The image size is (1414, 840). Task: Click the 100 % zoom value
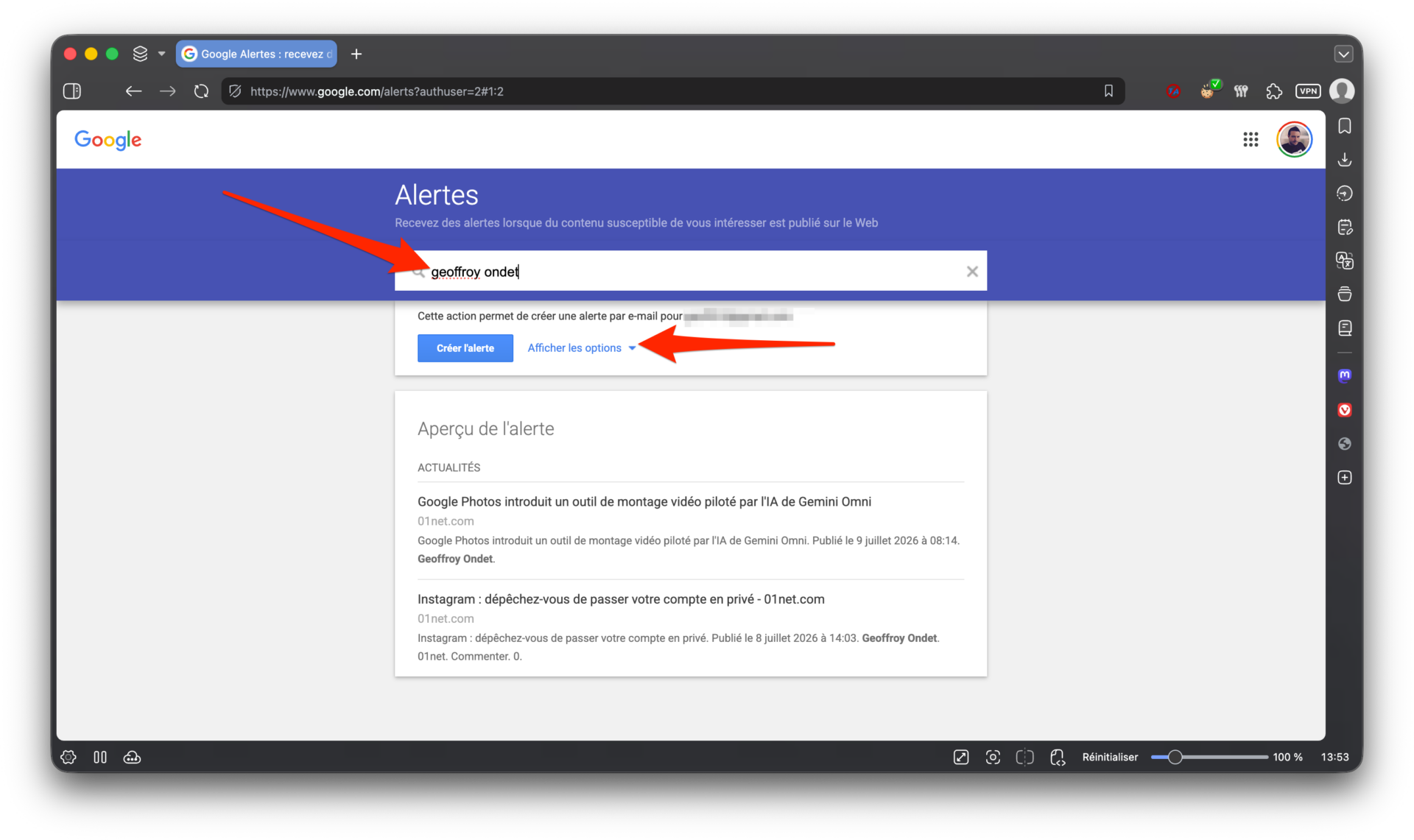point(1287,757)
